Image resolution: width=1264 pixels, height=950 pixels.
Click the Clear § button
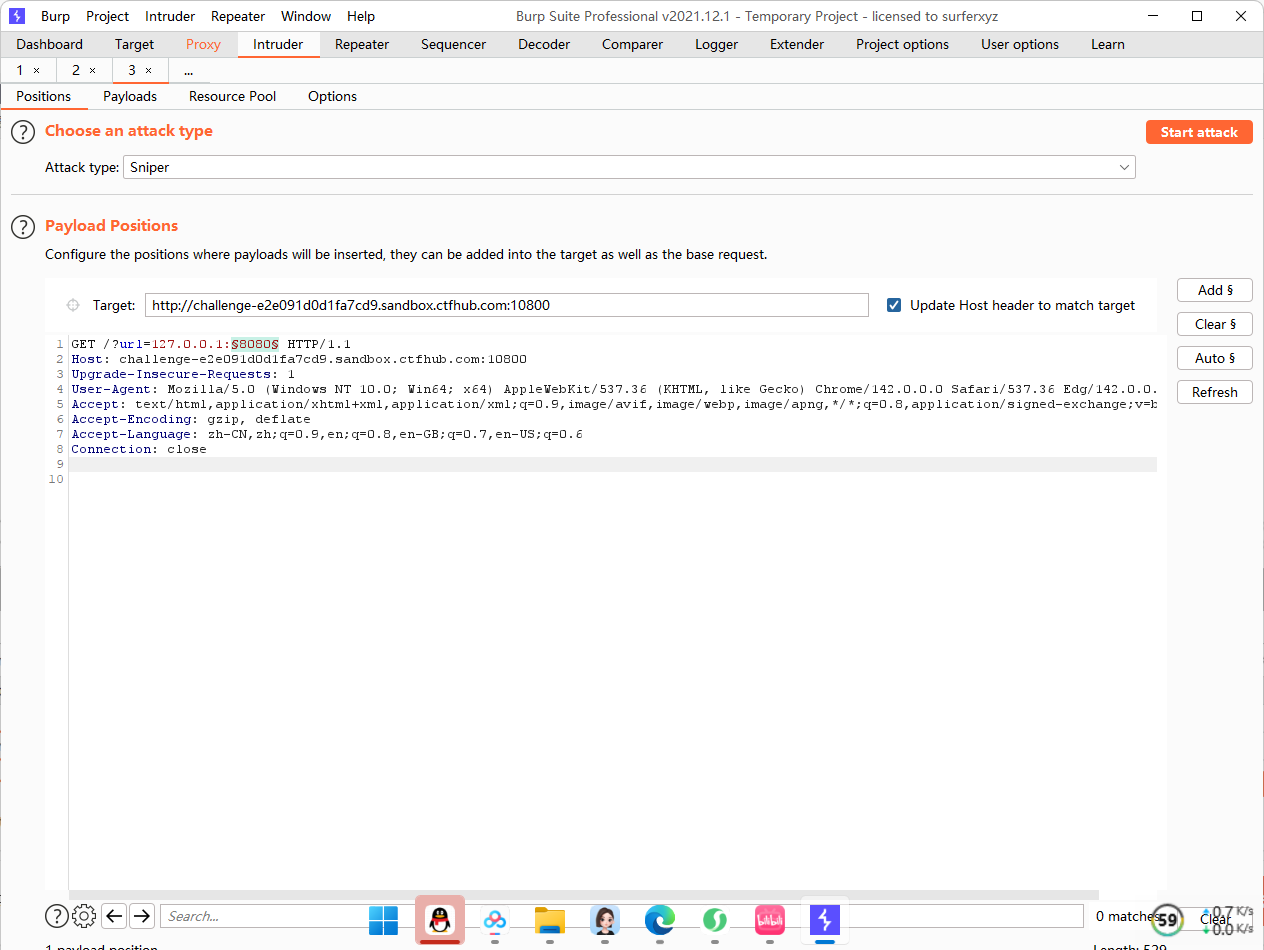click(1215, 324)
